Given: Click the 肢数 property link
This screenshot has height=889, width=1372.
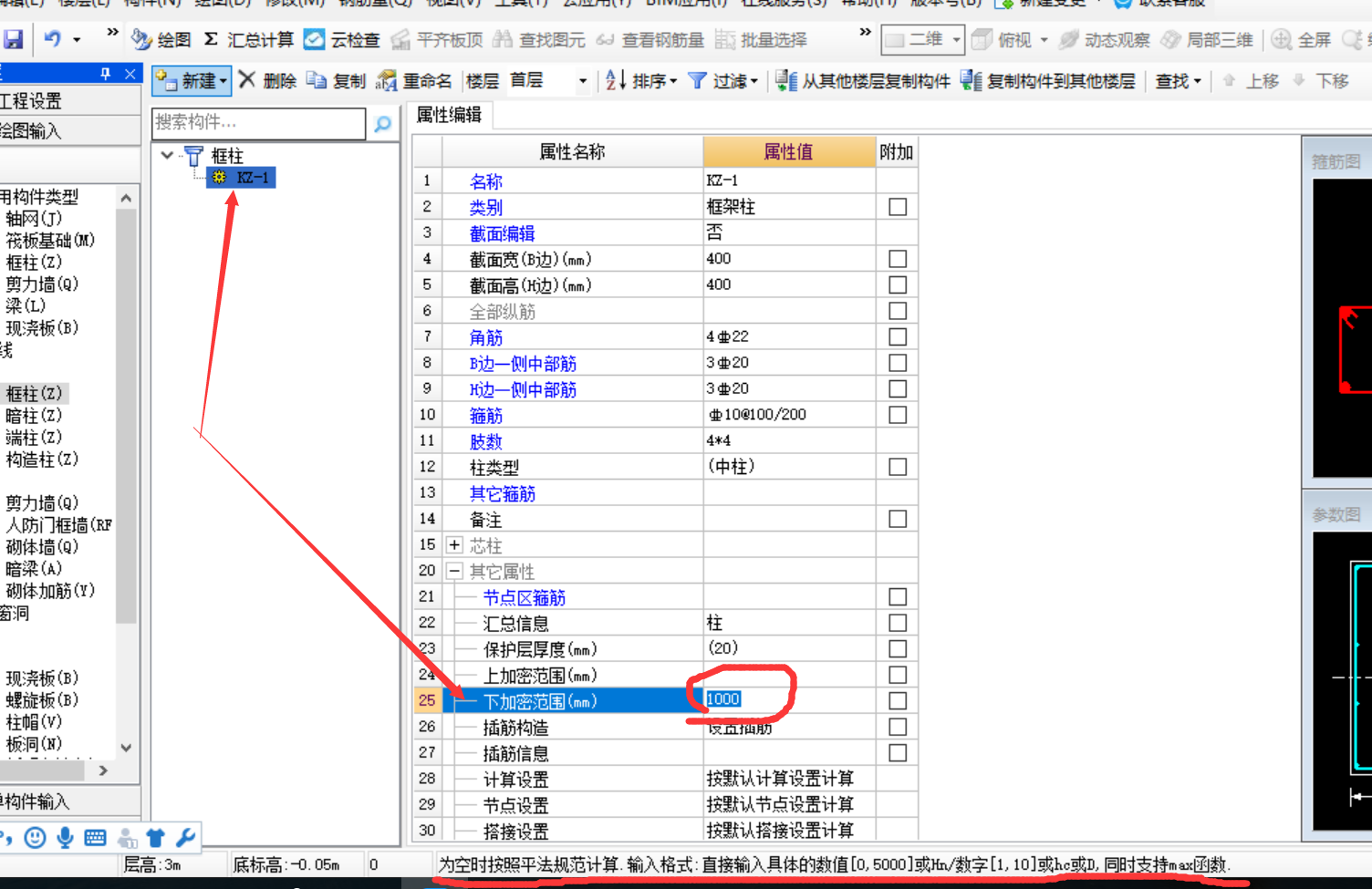Looking at the screenshot, I should pyautogui.click(x=486, y=441).
